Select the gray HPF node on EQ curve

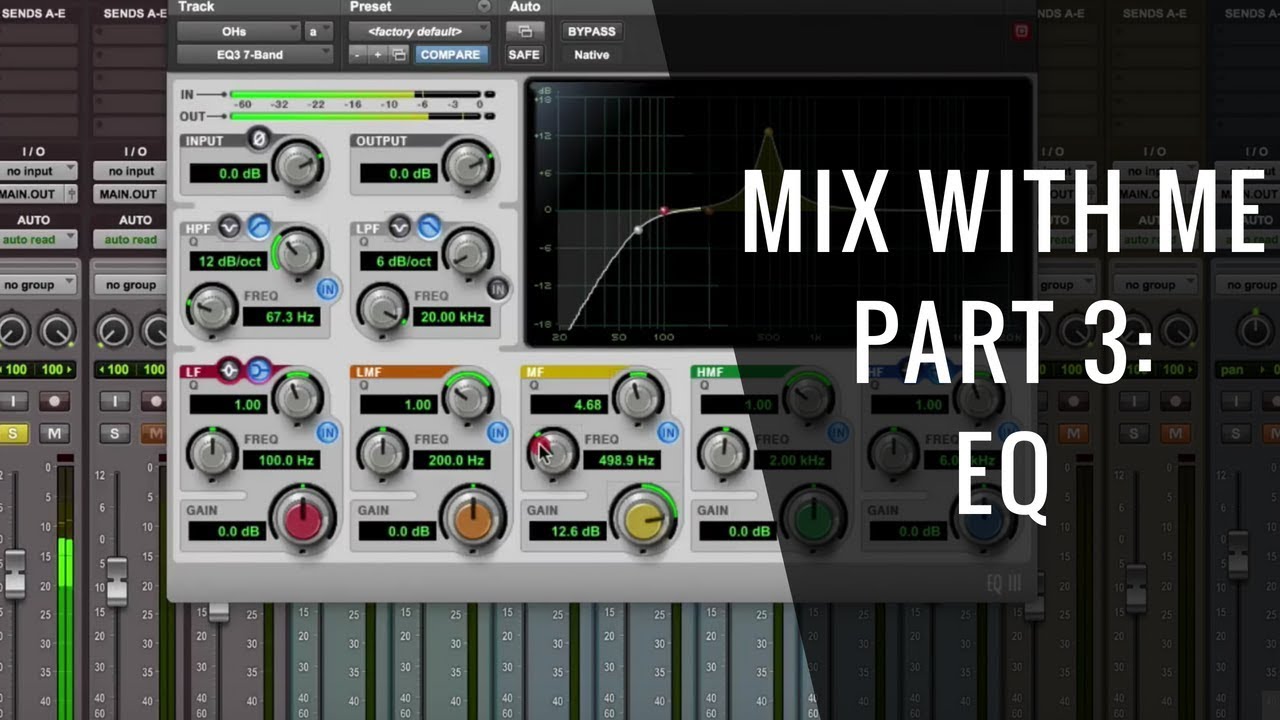point(638,230)
